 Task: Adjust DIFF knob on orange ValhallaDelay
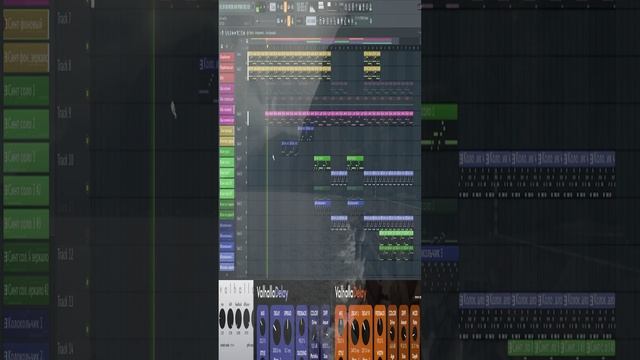[404, 334]
